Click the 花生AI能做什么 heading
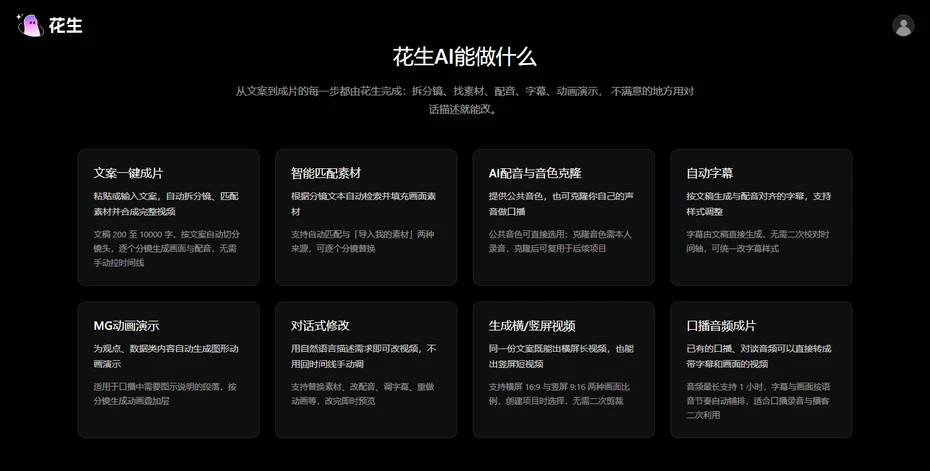 coord(464,57)
